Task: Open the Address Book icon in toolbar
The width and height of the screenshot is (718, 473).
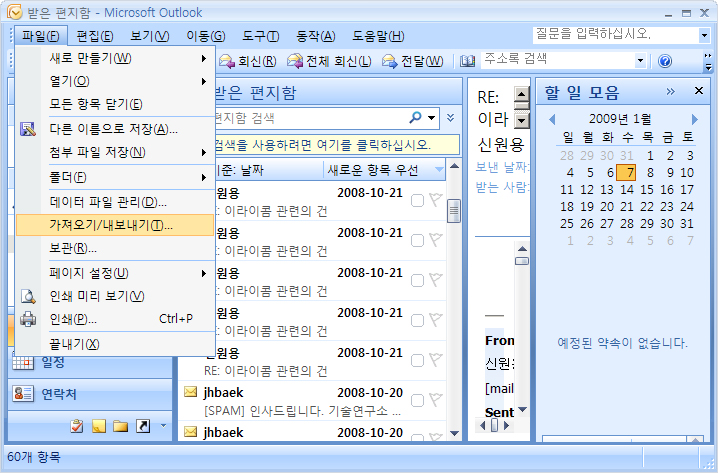Action: [467, 61]
